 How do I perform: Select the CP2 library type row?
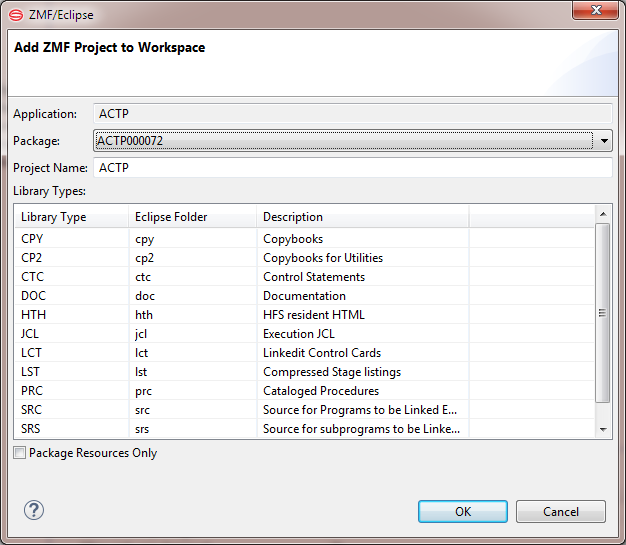pos(304,258)
